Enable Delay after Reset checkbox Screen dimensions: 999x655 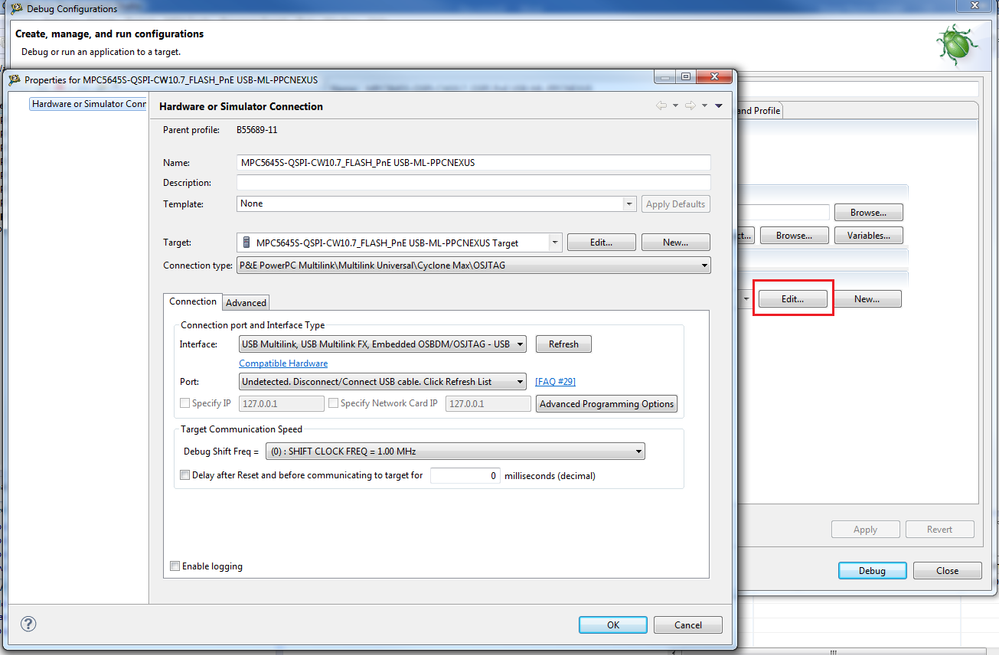(185, 475)
